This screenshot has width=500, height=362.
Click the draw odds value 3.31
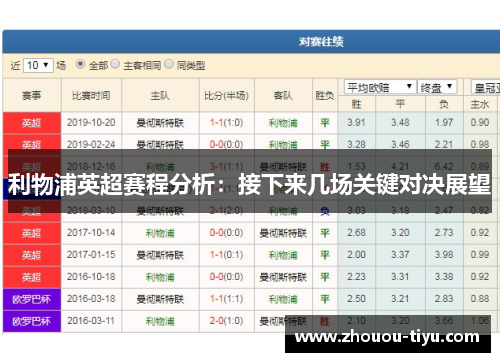[400, 276]
